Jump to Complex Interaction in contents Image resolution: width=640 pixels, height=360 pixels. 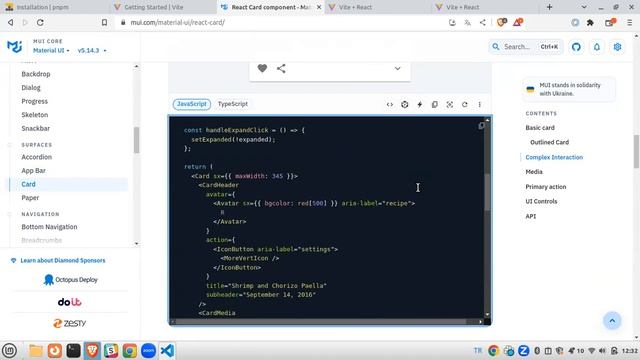554,157
